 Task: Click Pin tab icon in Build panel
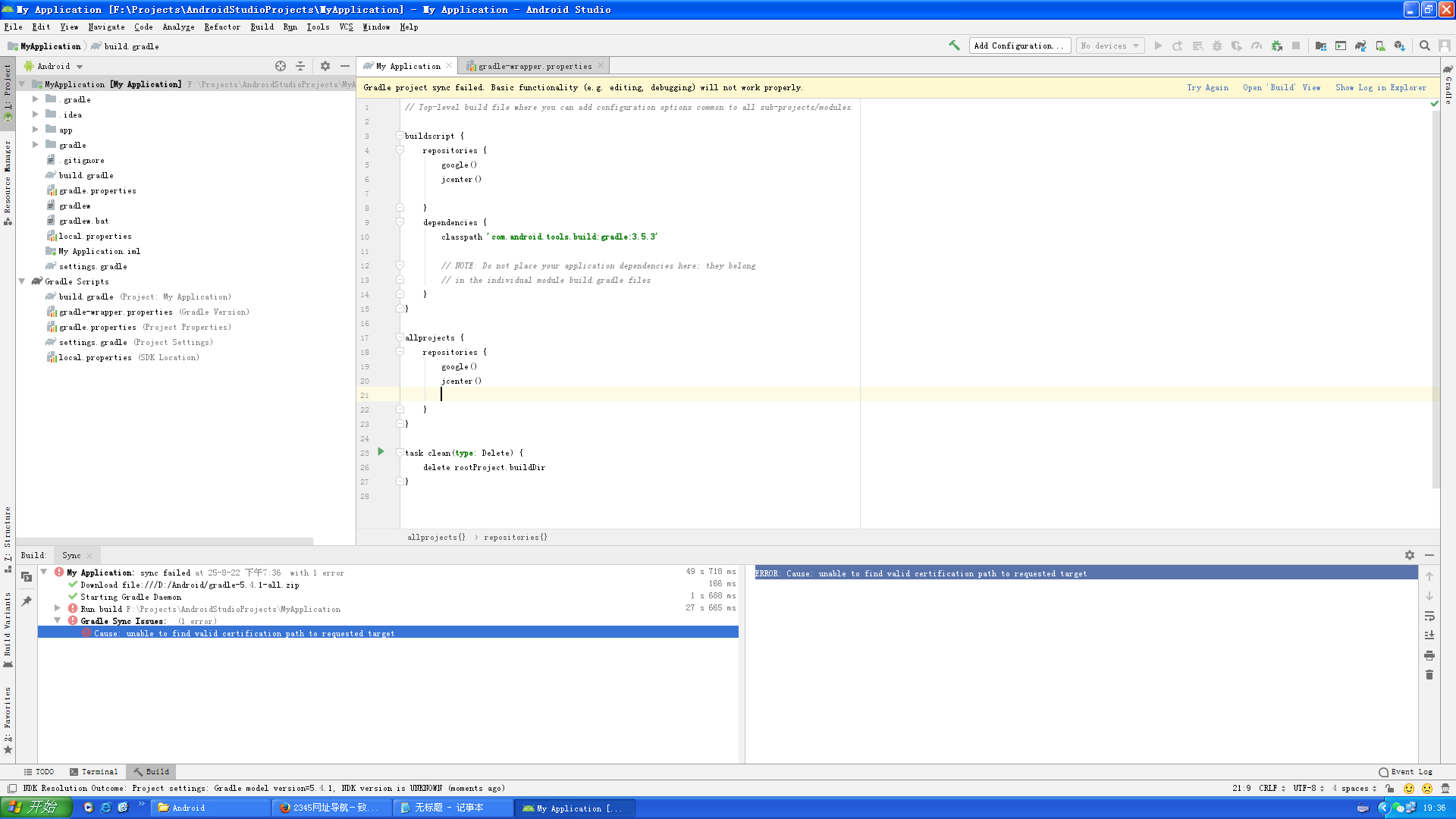click(x=27, y=601)
